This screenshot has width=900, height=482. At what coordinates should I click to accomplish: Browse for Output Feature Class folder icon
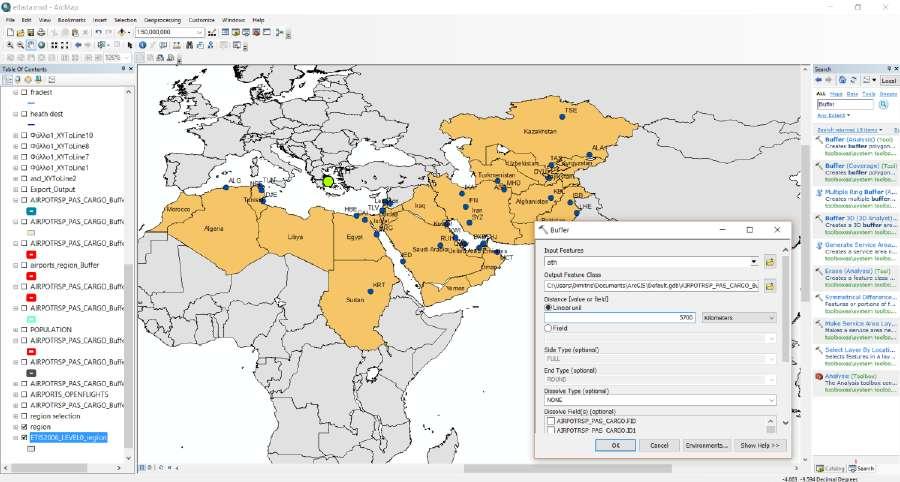770,286
